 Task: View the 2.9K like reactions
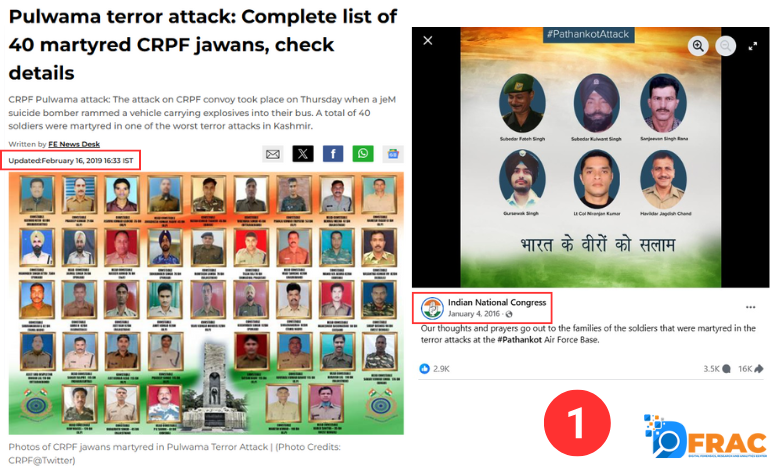click(435, 369)
